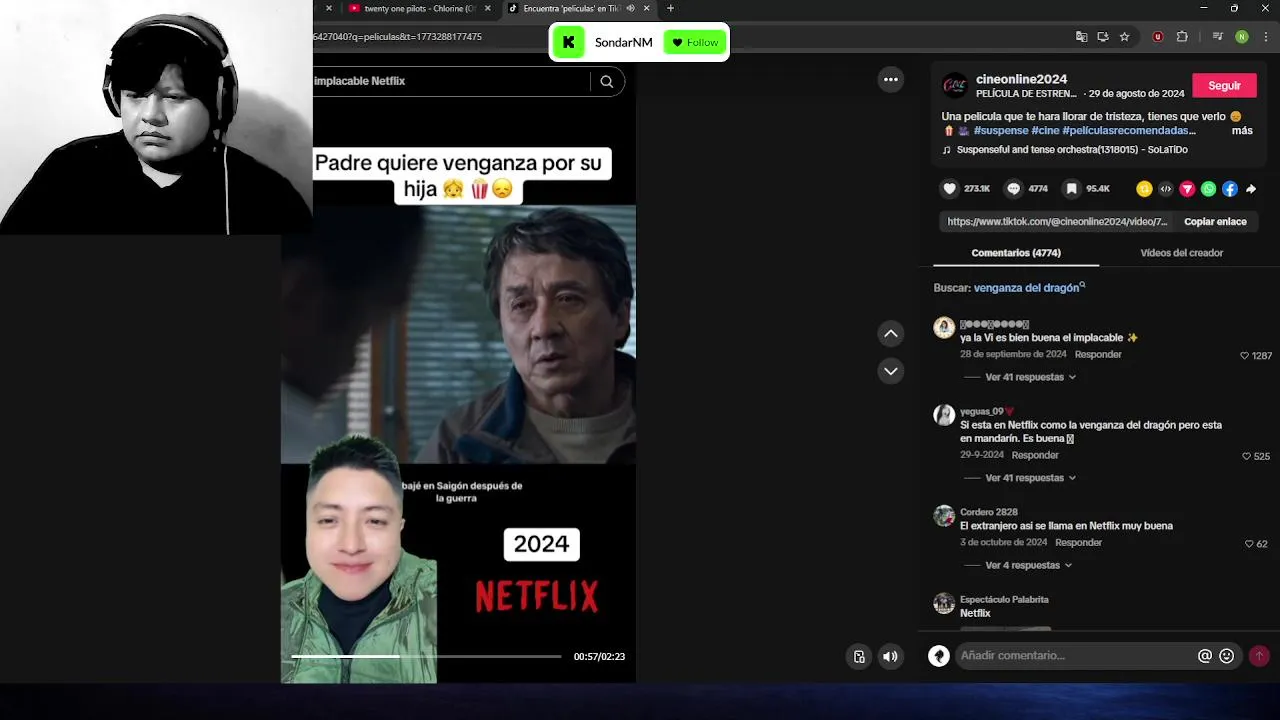Select the Encuentra 'películas' en TikTok tab
Screen dimensions: 1280x720
point(571,8)
